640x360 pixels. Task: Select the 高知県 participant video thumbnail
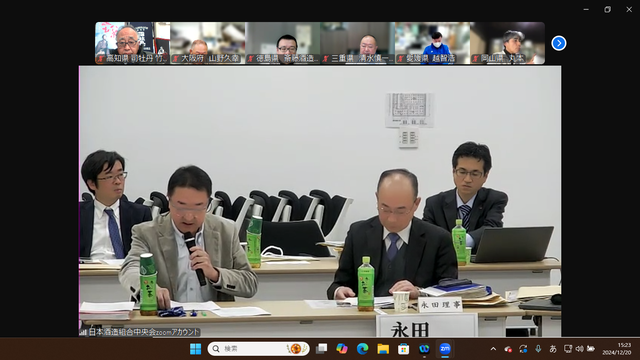pos(133,43)
